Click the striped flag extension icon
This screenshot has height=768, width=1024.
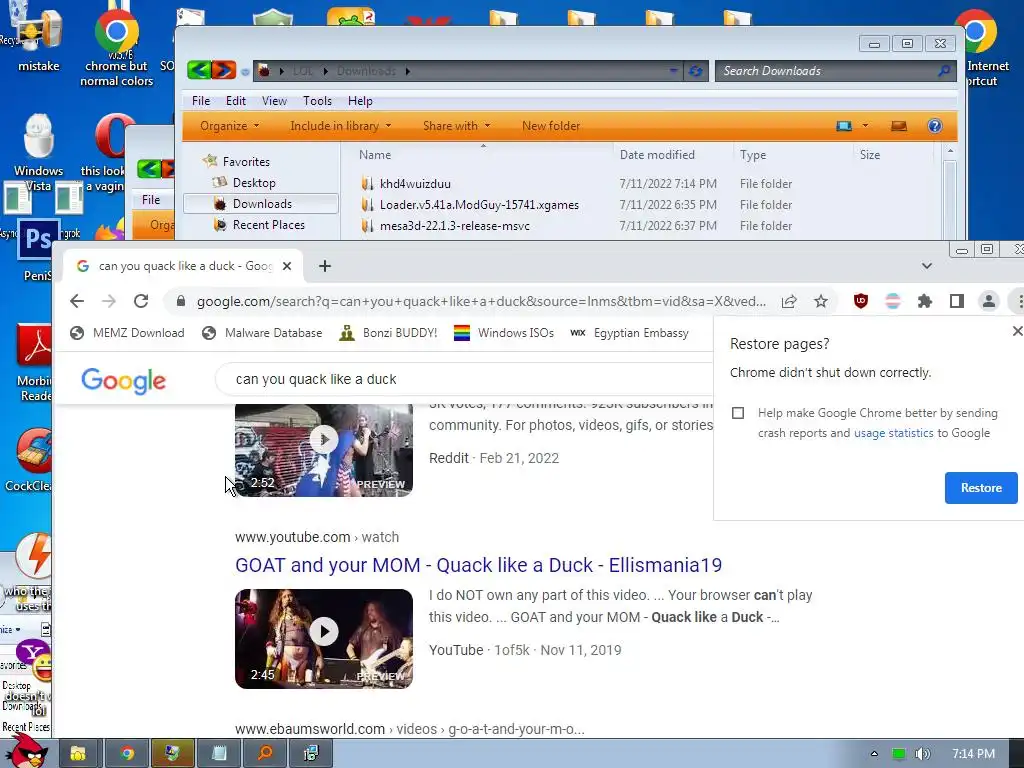893,301
